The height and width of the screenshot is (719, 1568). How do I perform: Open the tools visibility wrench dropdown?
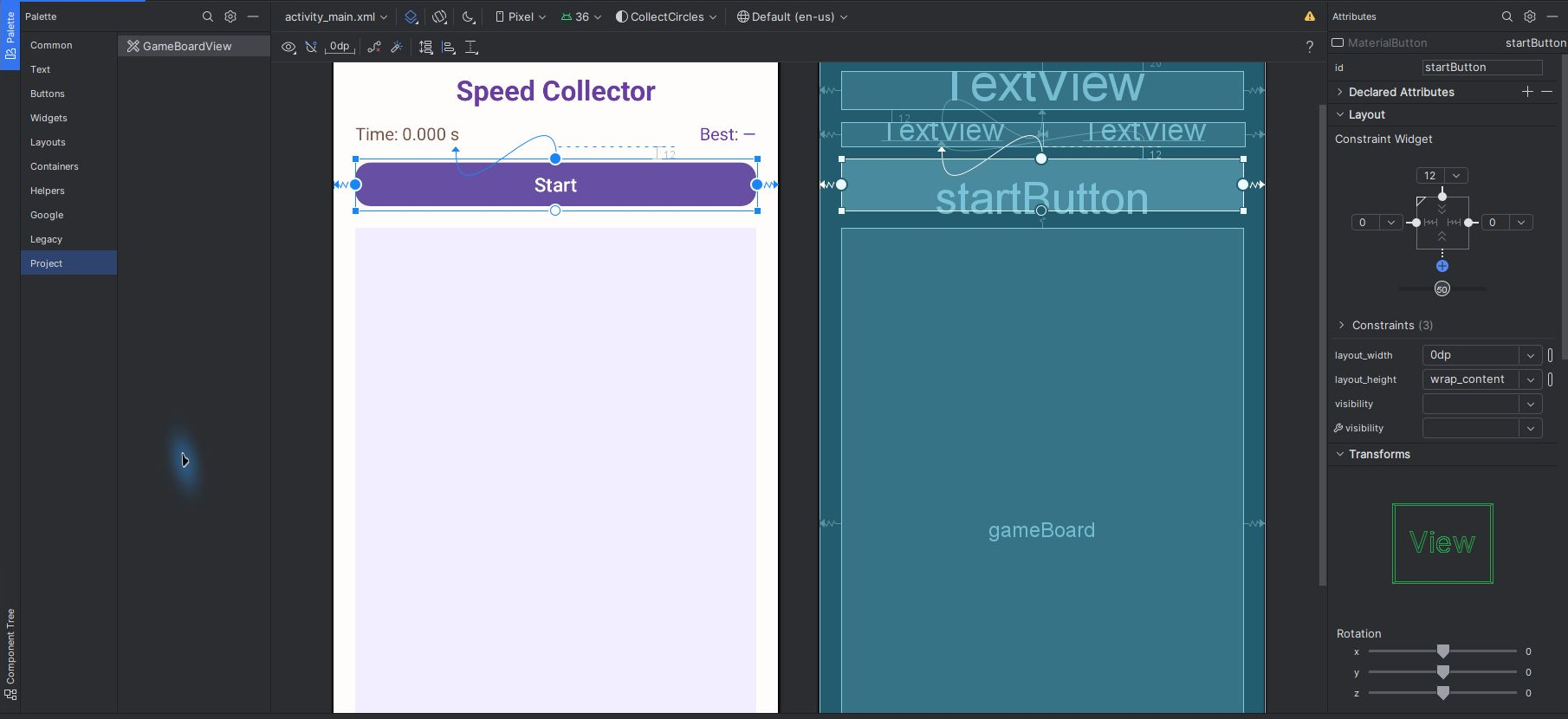tap(1531, 428)
